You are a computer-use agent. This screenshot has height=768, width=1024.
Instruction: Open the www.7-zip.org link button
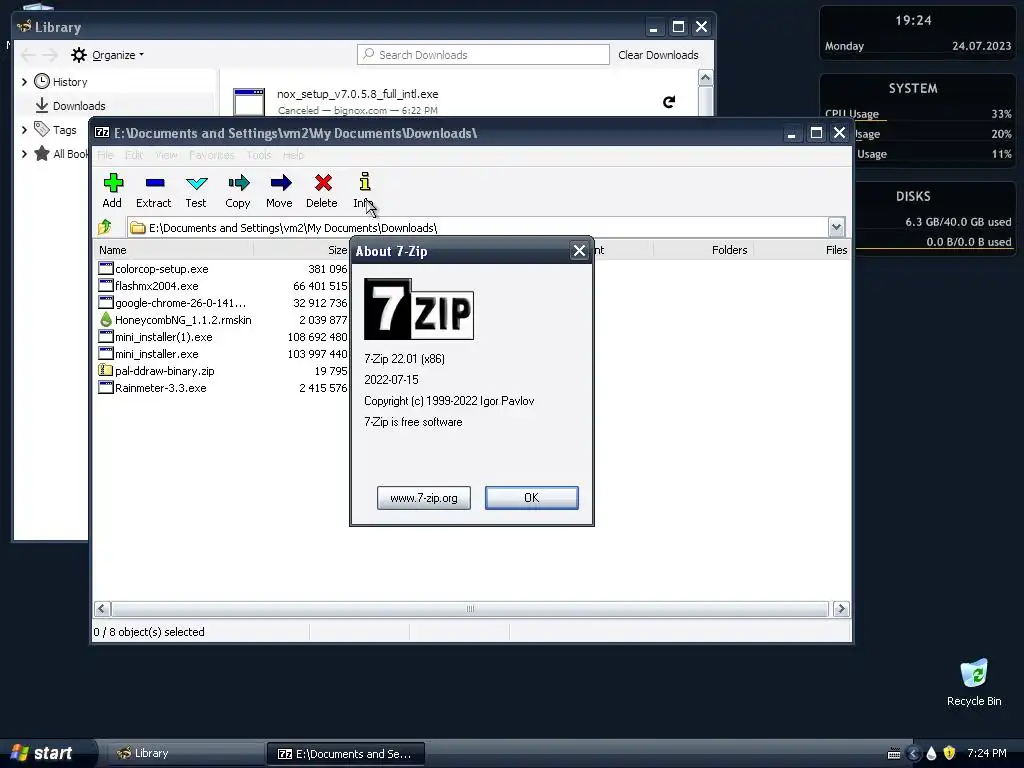click(424, 498)
